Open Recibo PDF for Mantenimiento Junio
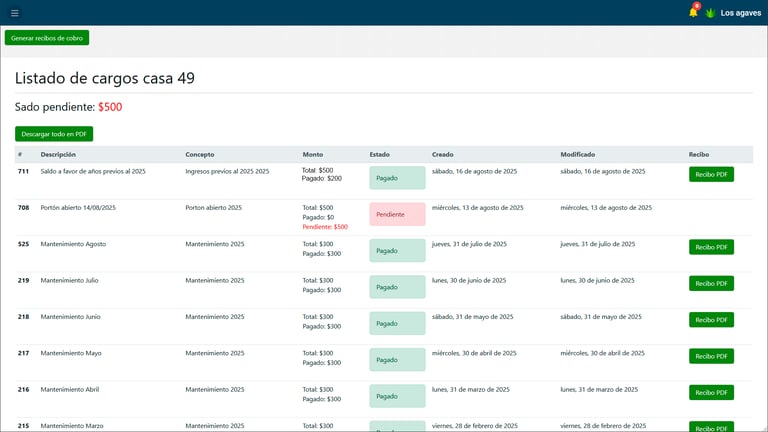The width and height of the screenshot is (768, 432). click(711, 319)
